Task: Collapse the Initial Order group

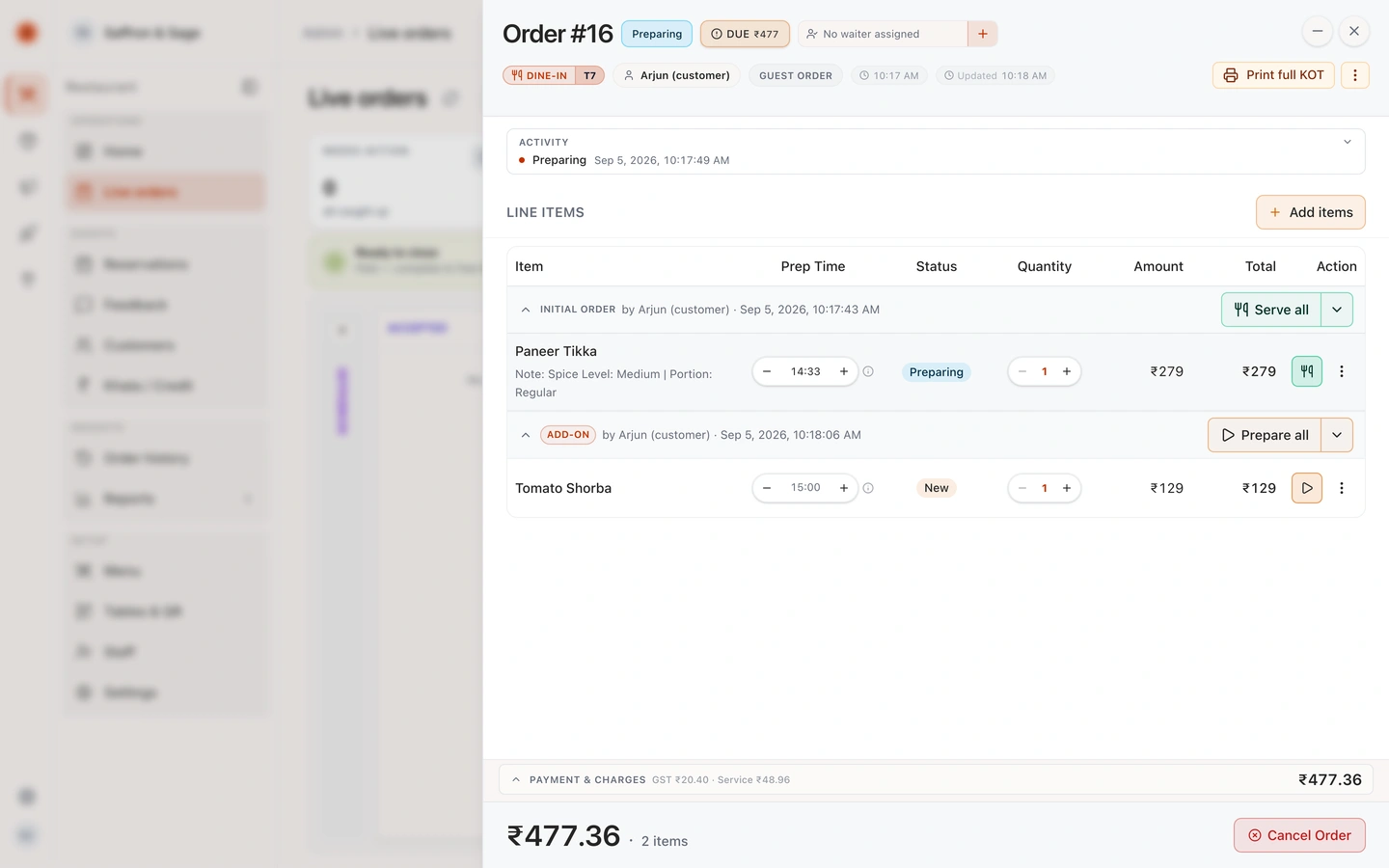Action: [x=526, y=310]
